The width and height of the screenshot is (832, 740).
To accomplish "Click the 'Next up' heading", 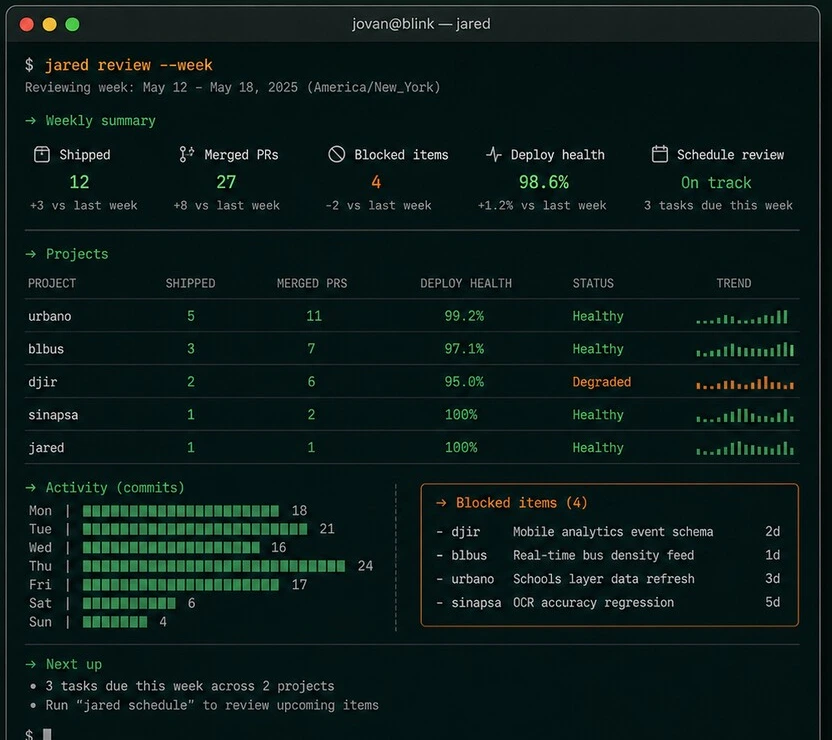I will click(74, 664).
